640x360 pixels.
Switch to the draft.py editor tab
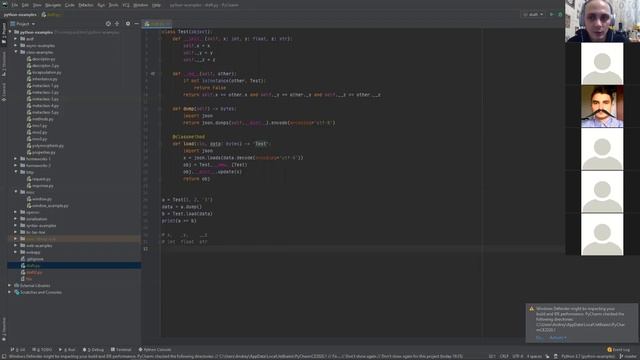click(157, 24)
